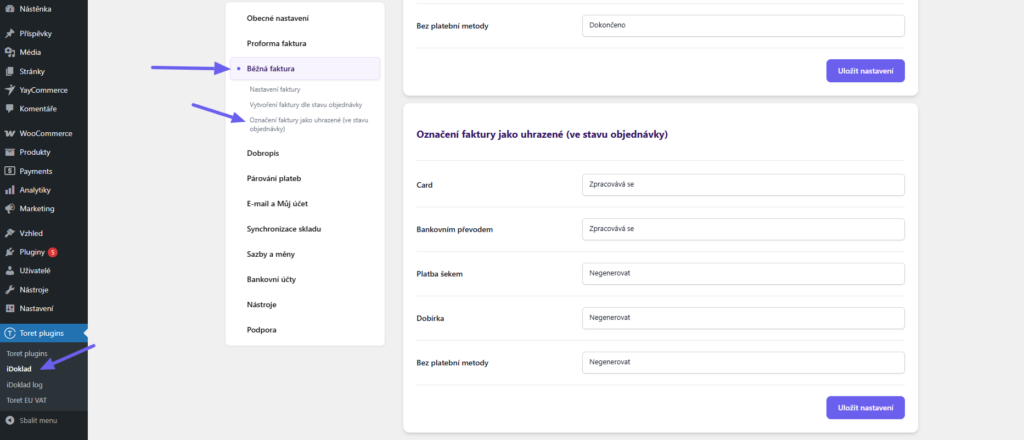This screenshot has height=440, width=1024.
Task: Open lower Bez platební metody dropdown showing Negenerovat
Action: (743, 362)
